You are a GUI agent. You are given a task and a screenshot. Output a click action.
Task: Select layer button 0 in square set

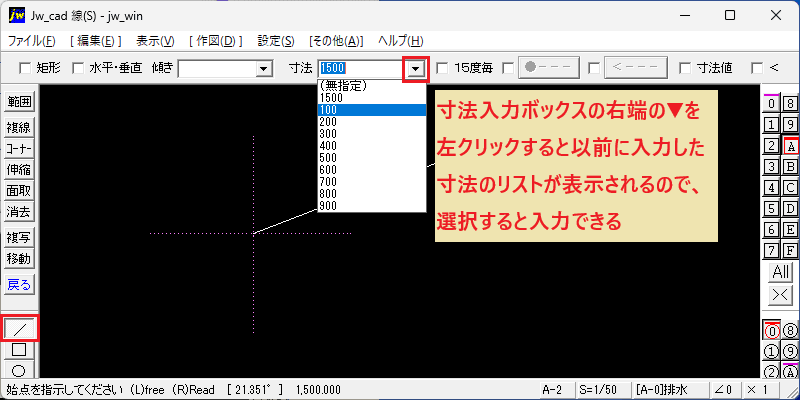[771, 104]
